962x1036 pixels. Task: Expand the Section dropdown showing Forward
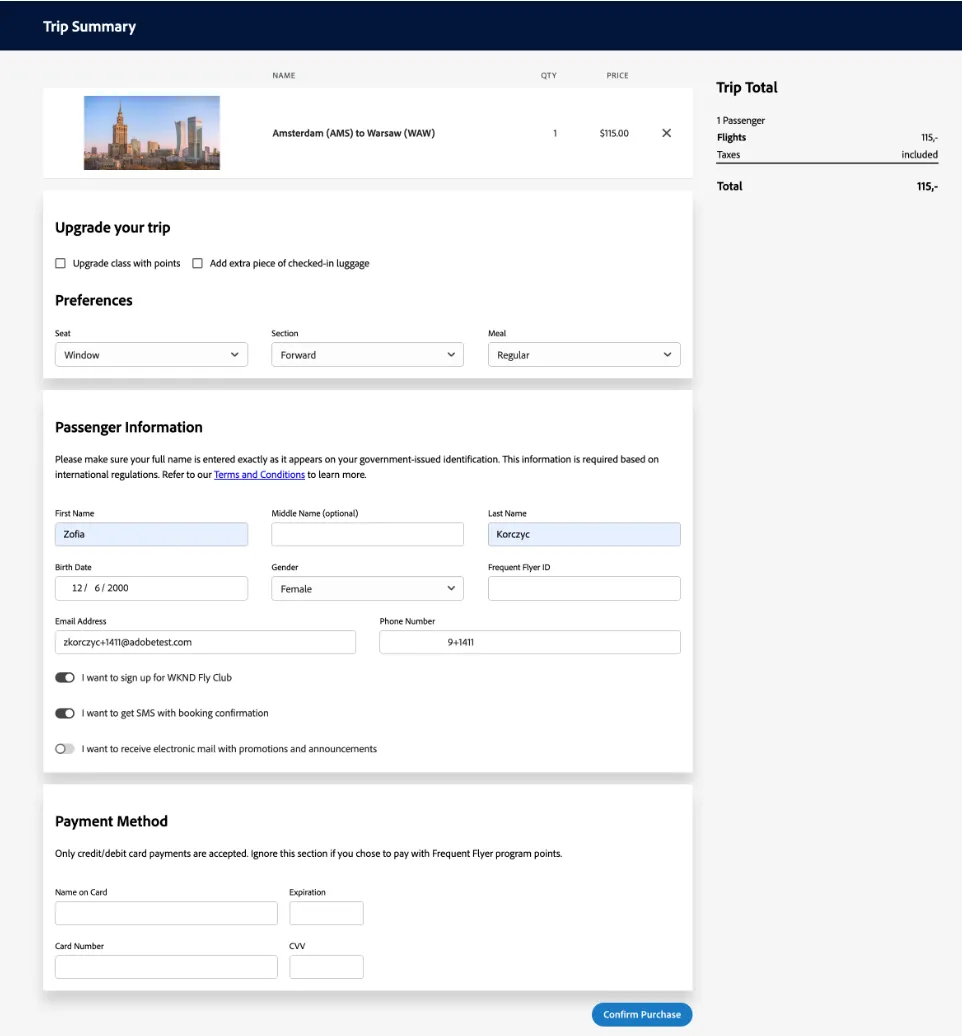(x=367, y=355)
